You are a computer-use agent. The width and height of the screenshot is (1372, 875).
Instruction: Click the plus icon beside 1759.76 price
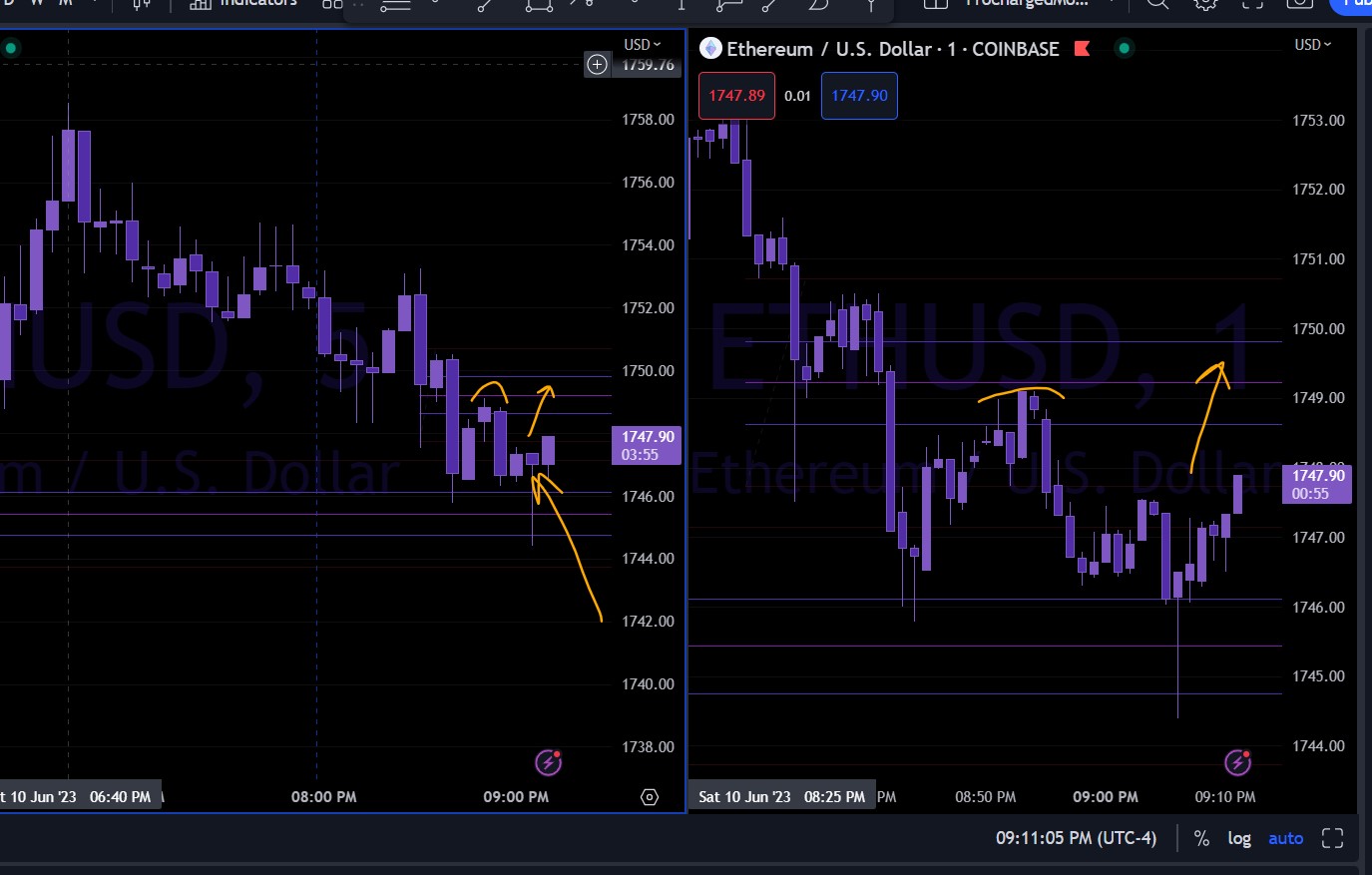point(597,65)
